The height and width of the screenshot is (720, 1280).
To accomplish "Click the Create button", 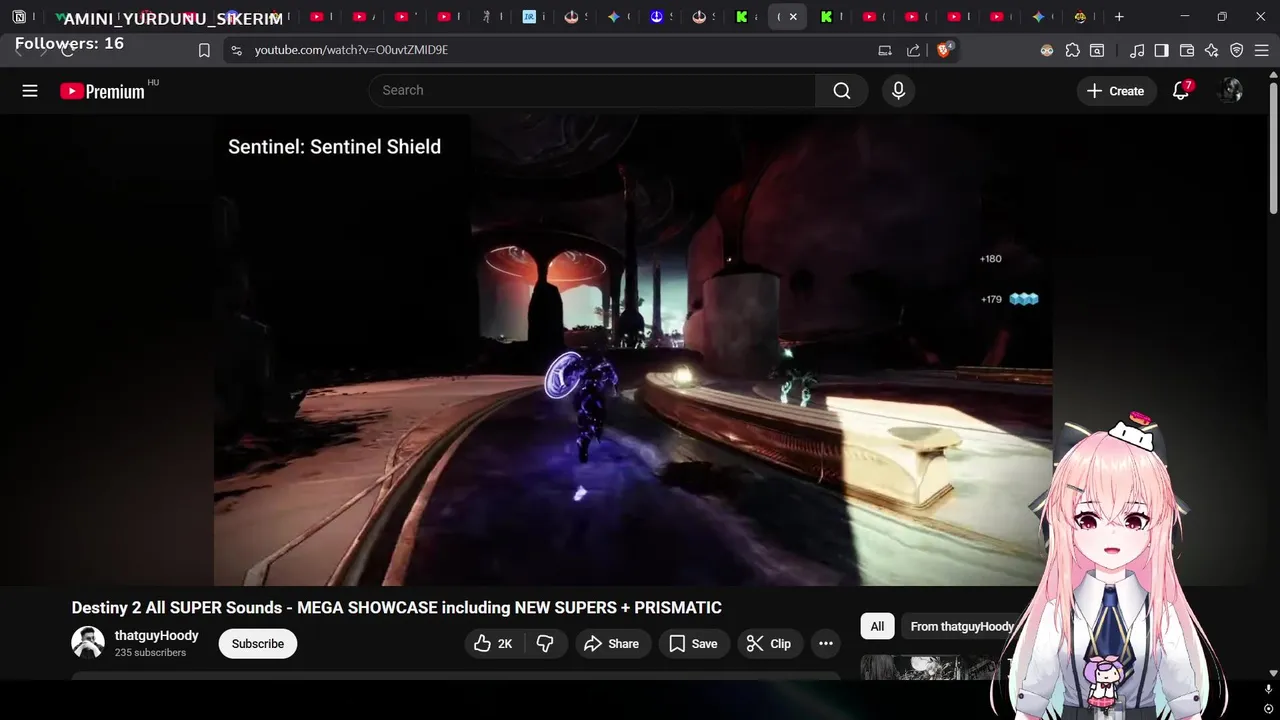I will point(1116,91).
